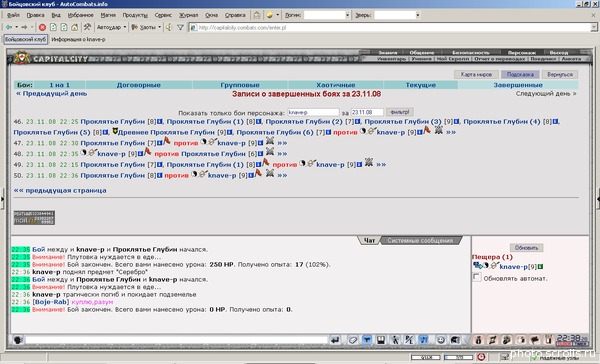The height and width of the screenshot is (364, 600).
Task: Send chat message with the enter arrow icon
Action: (335, 340)
